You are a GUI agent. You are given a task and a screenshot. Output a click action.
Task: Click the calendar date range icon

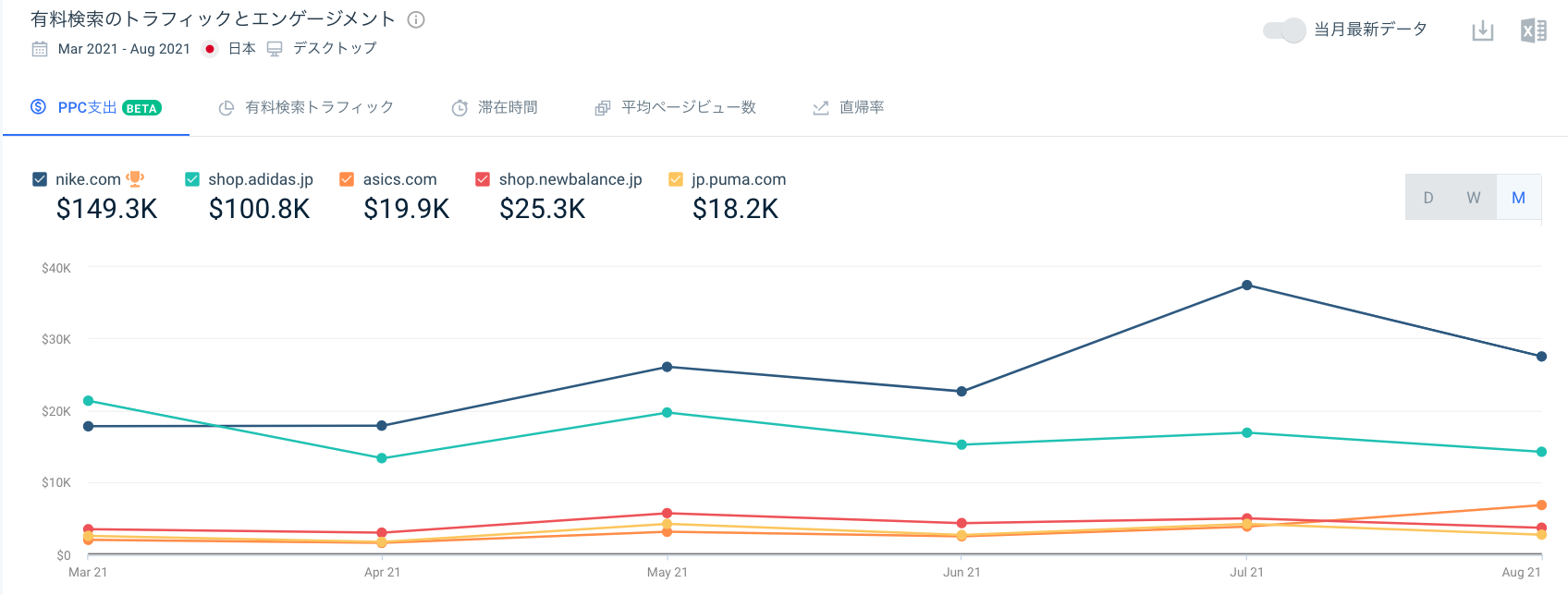point(40,49)
